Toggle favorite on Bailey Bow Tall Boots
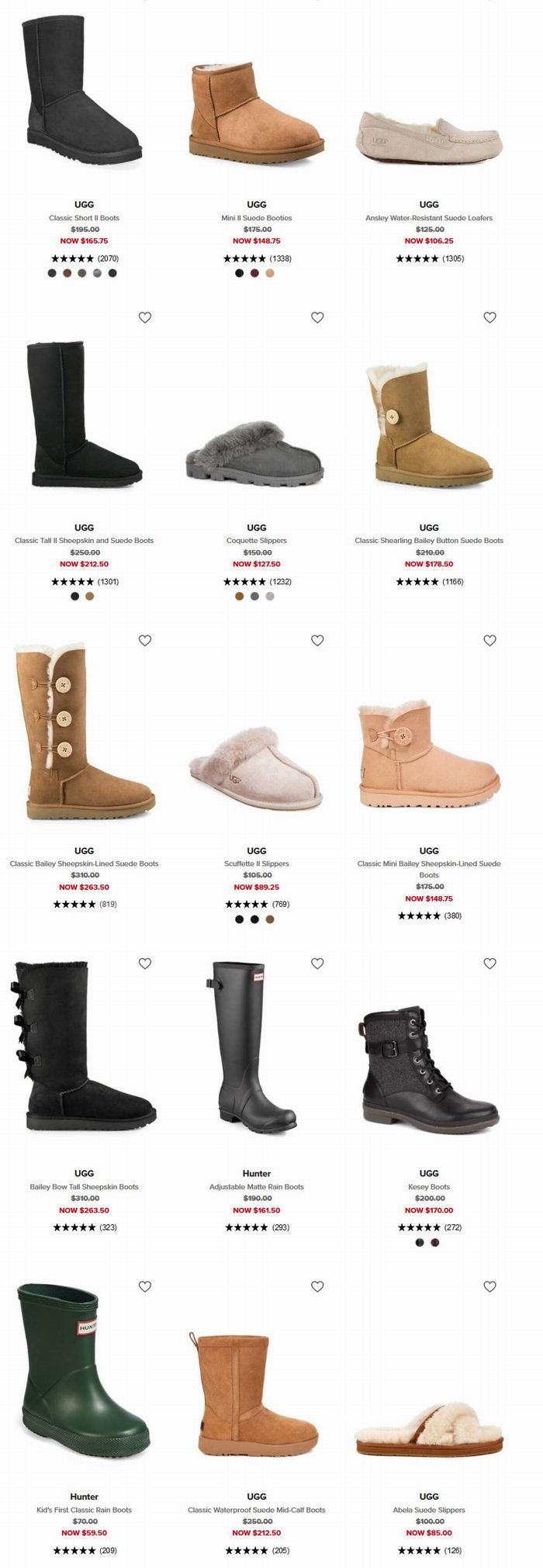The height and width of the screenshot is (1568, 543). [x=145, y=963]
